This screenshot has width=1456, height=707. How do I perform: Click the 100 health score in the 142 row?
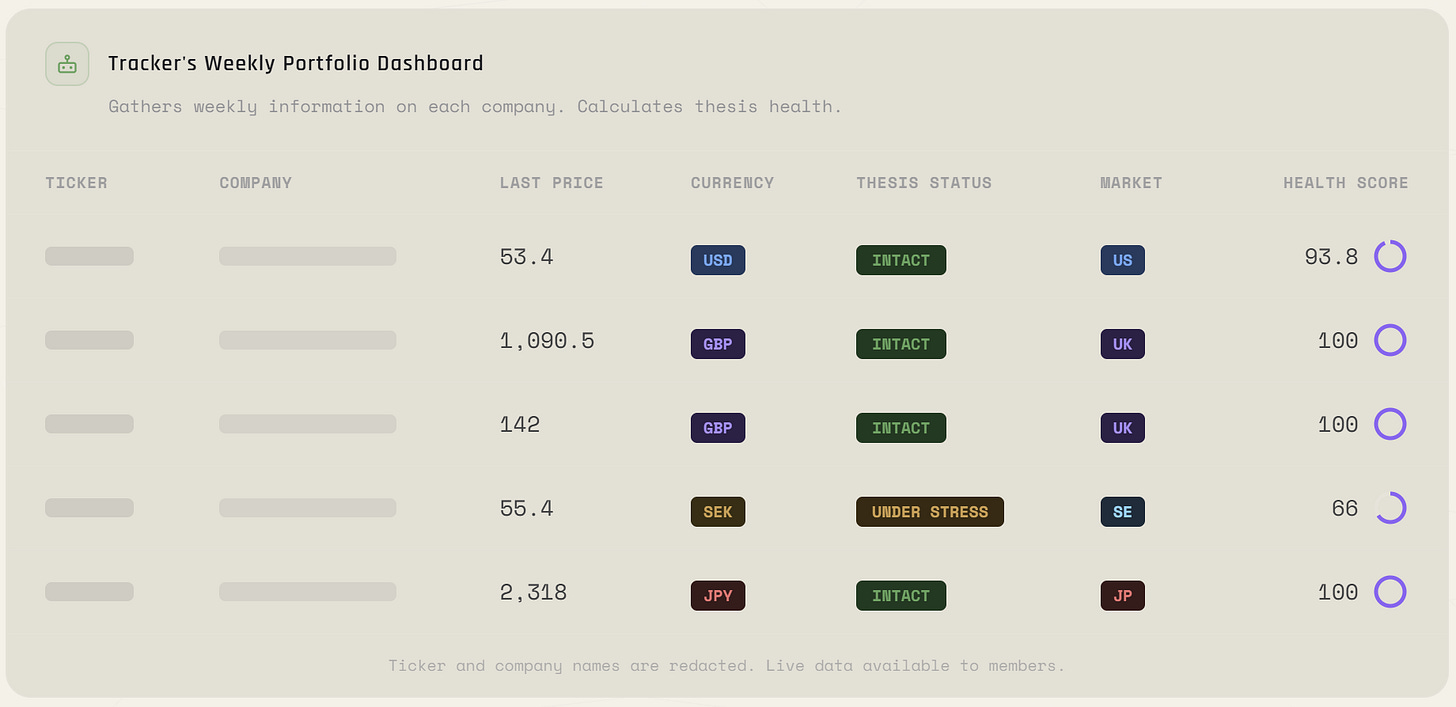pos(1338,425)
